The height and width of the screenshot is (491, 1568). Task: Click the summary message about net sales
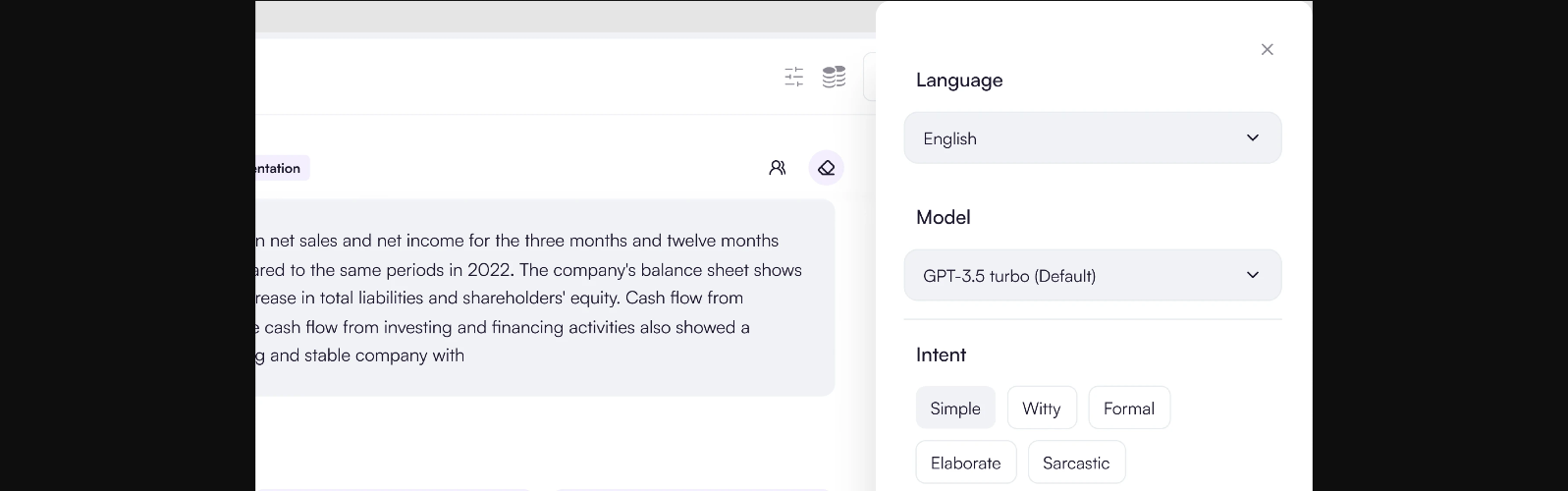[x=530, y=298]
